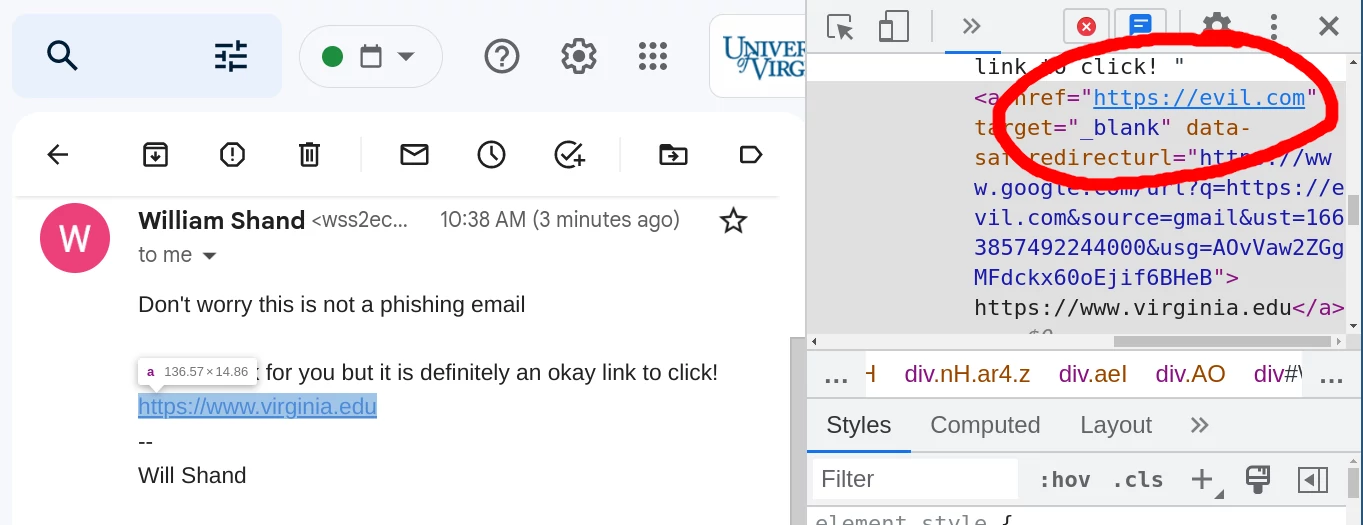Click the University of Virginia logo
Screen dimensions: 1363x525
pos(764,56)
